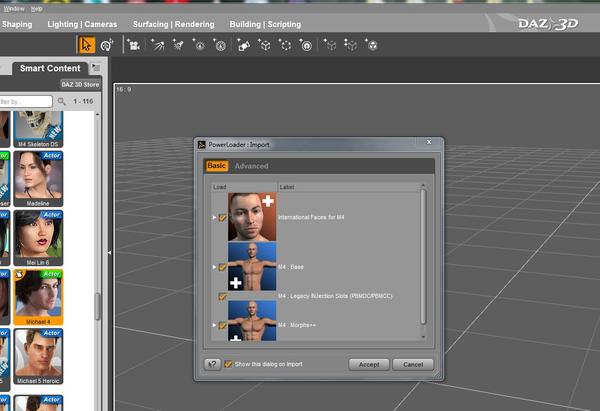Screen dimensions: 600x411
Task: Open the Window menu
Action: click(x=14, y=8)
